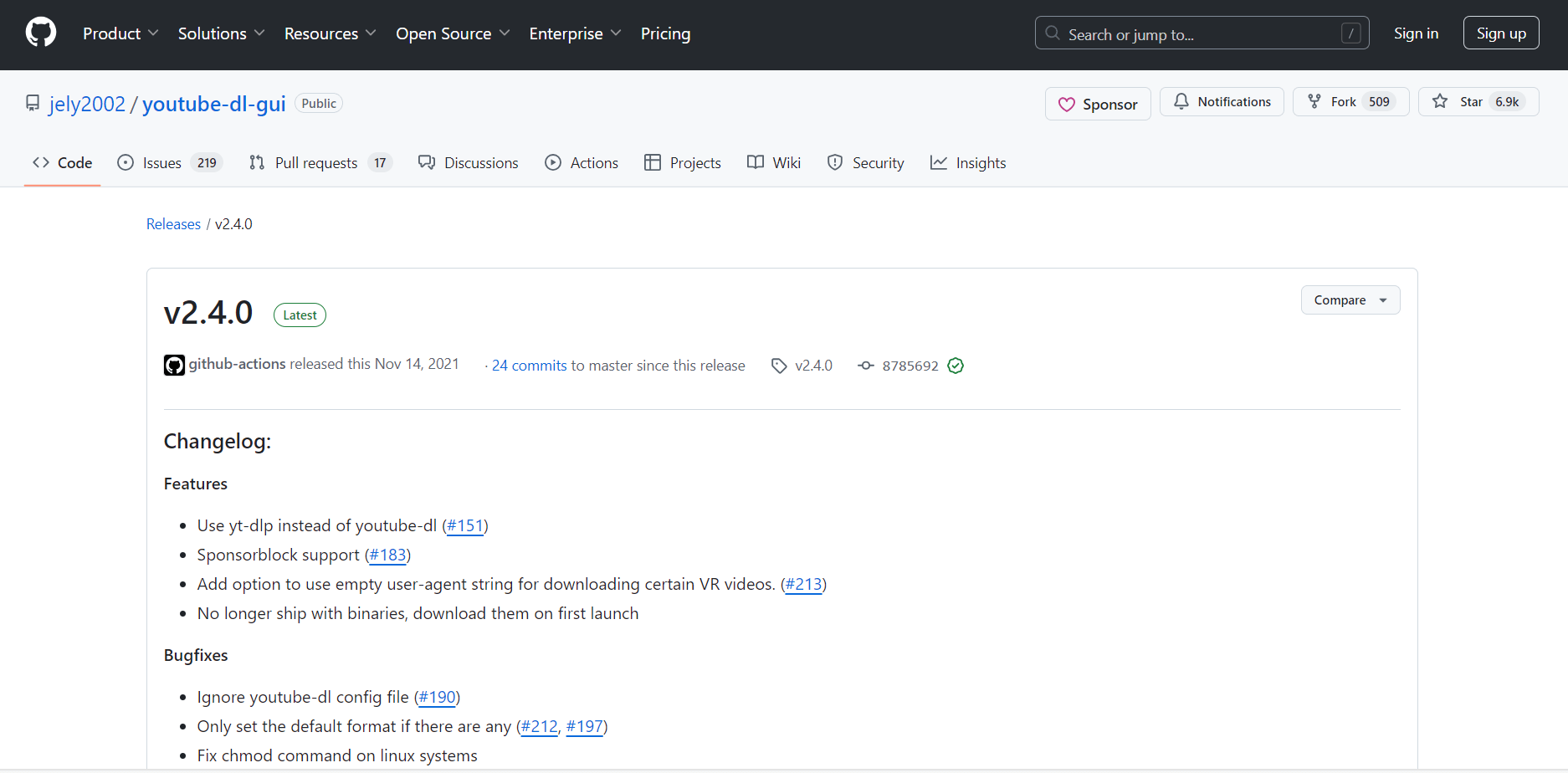
Task: Open the Pricing page
Action: pos(665,33)
